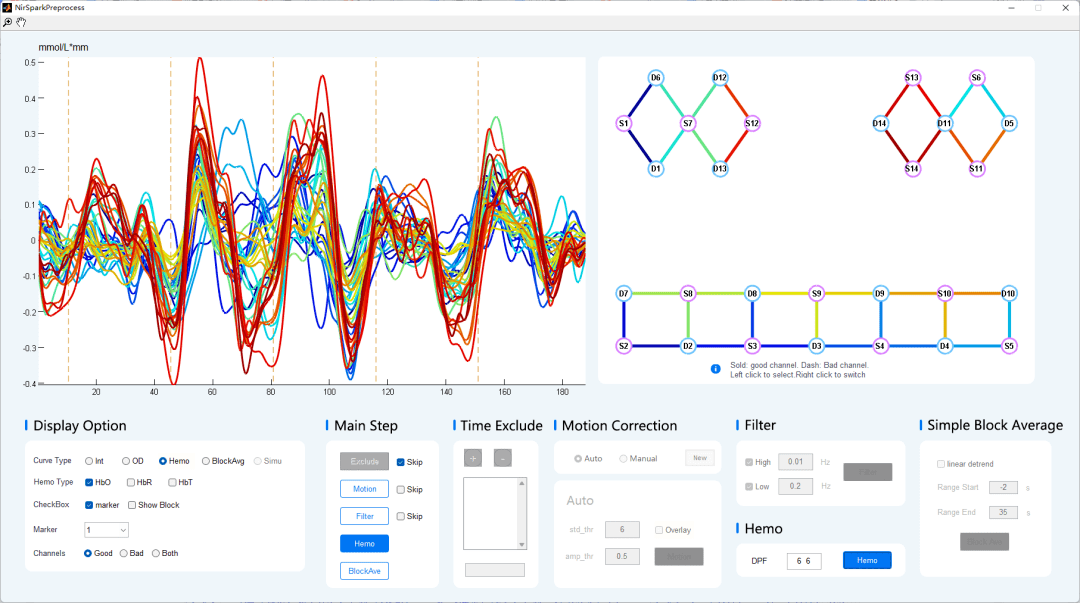Viewport: 1080px width, 603px height.
Task: Choose Both channels radio option
Action: [156, 553]
